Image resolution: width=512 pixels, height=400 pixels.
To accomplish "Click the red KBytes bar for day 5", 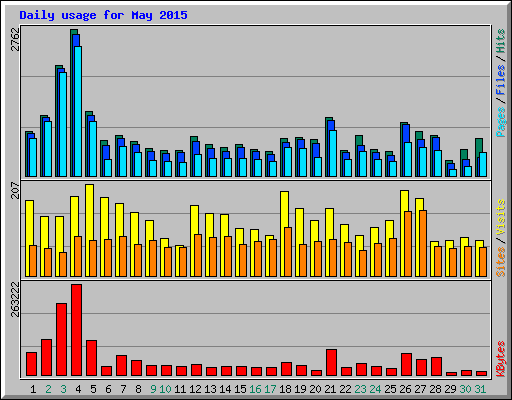I will tap(91, 358).
